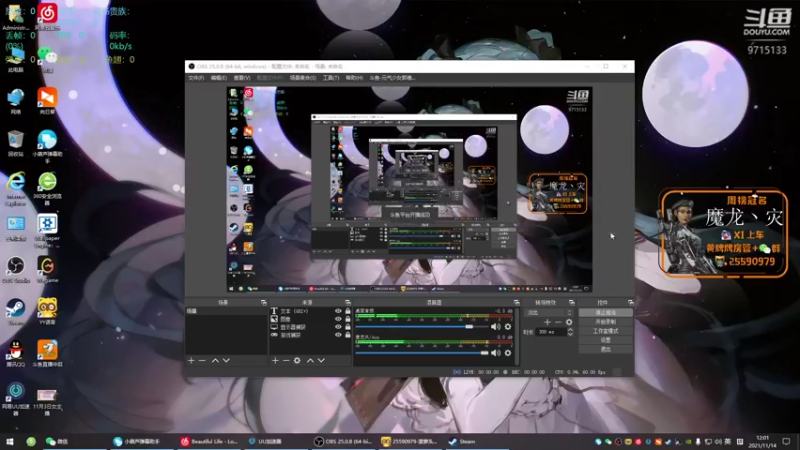Open WeChat desktop shortcut icon
This screenshot has width=800, height=450.
click(x=47, y=57)
